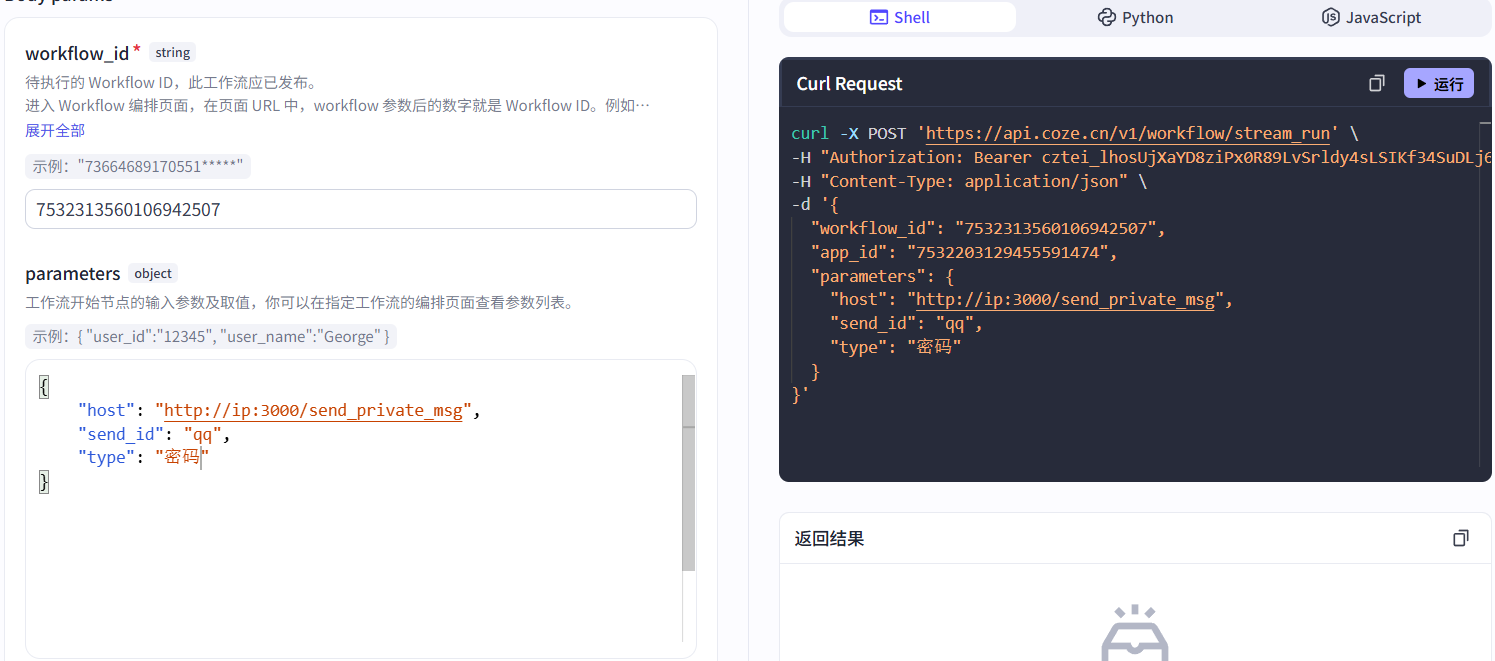
Task: Click the empty result inbox icon
Action: 1135,635
